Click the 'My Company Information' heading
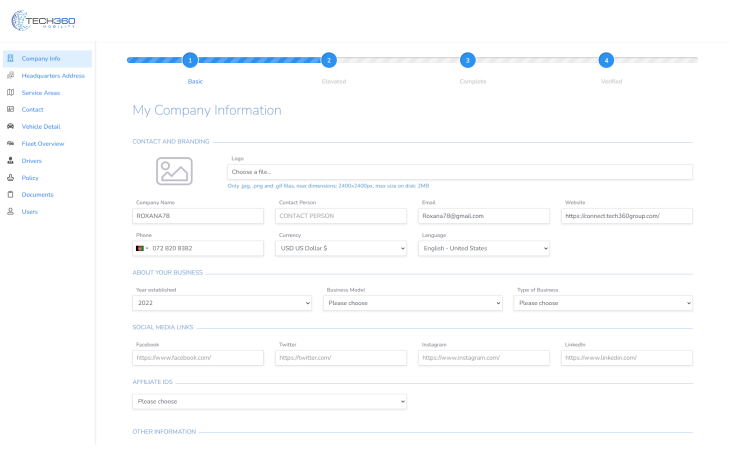 coord(207,110)
